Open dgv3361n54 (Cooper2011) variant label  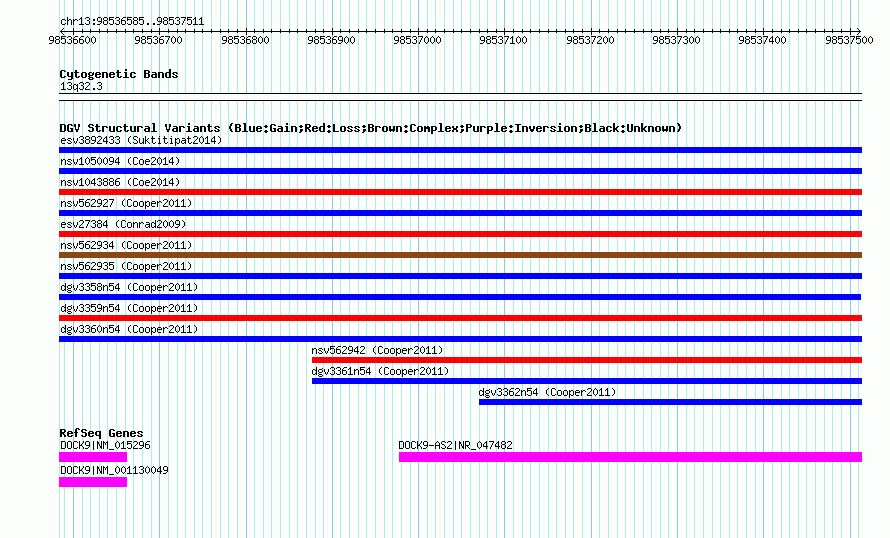point(380,371)
